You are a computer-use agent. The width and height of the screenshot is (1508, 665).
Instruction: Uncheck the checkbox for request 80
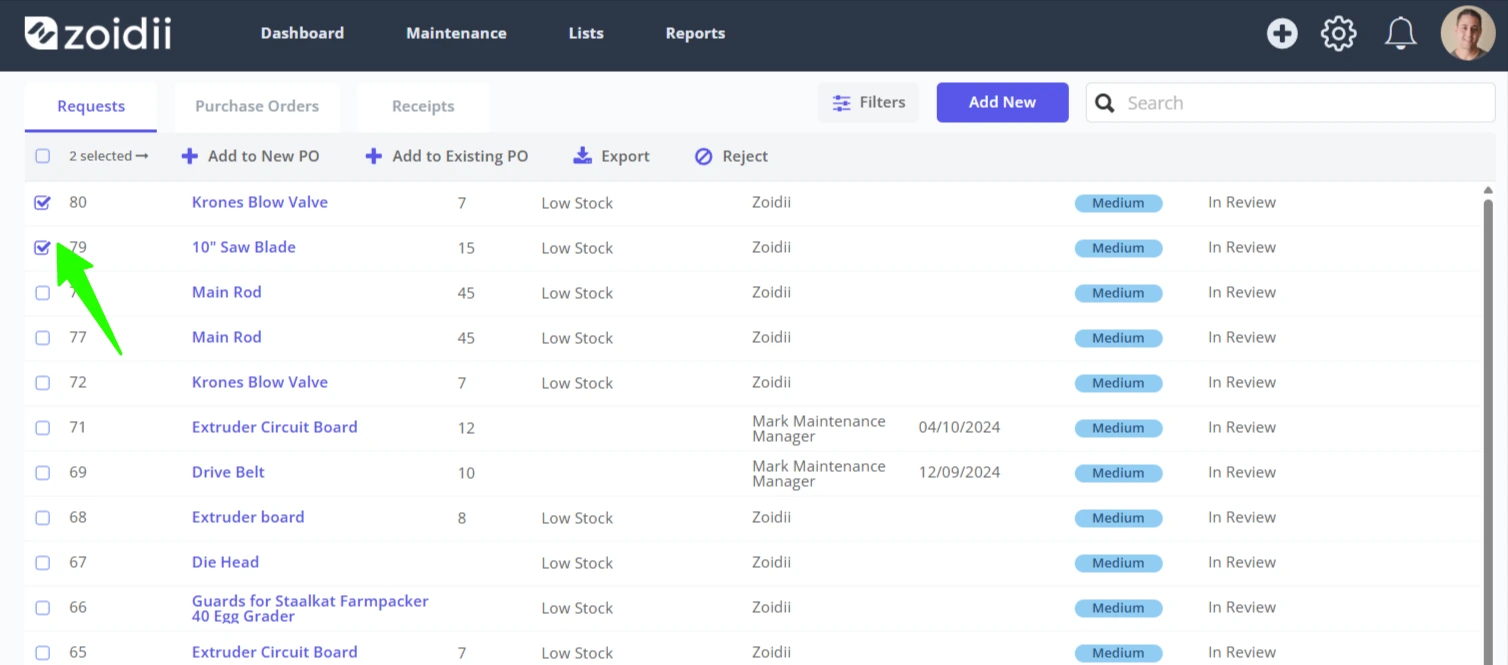pyautogui.click(x=42, y=202)
